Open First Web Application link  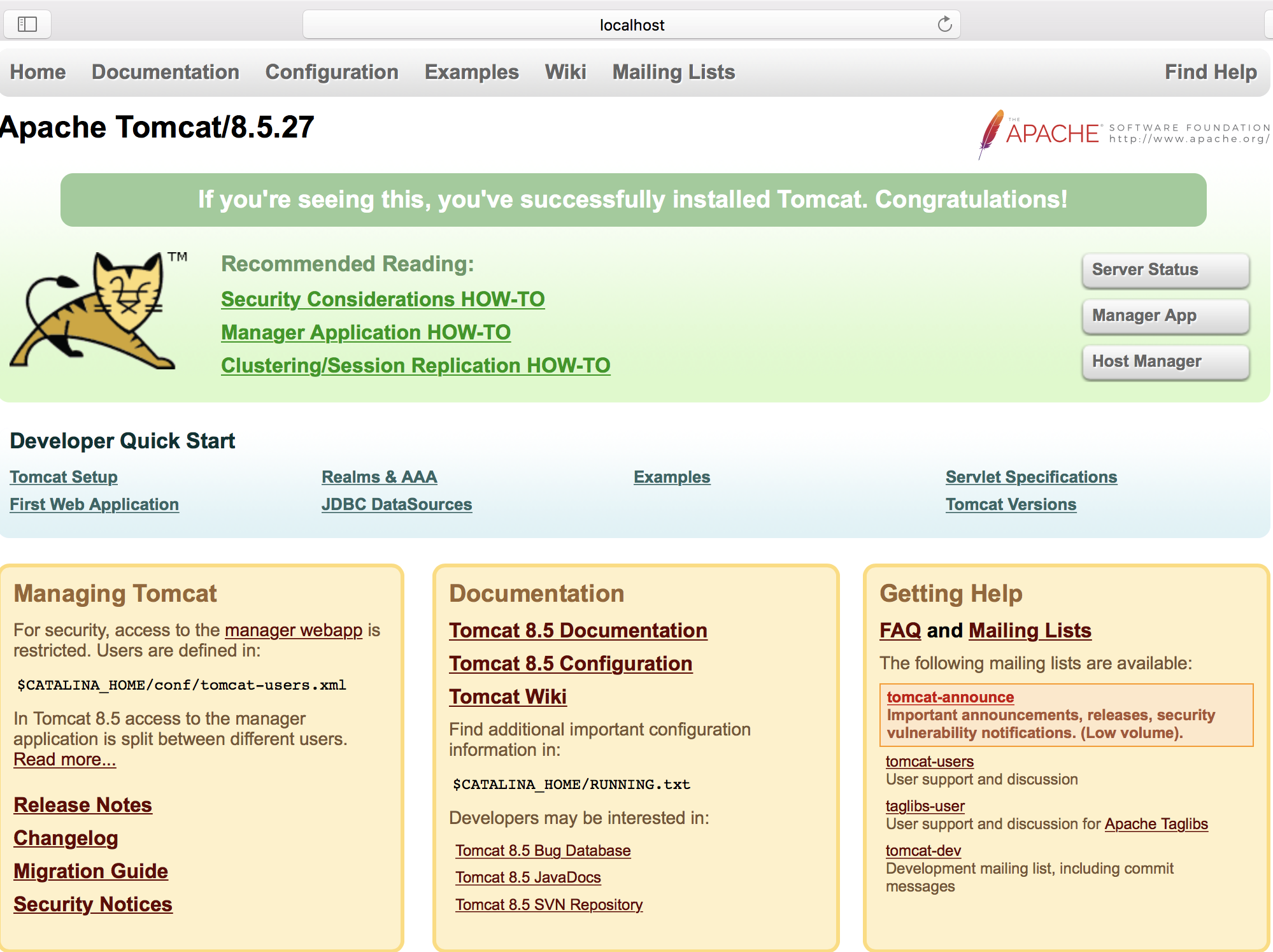(94, 504)
